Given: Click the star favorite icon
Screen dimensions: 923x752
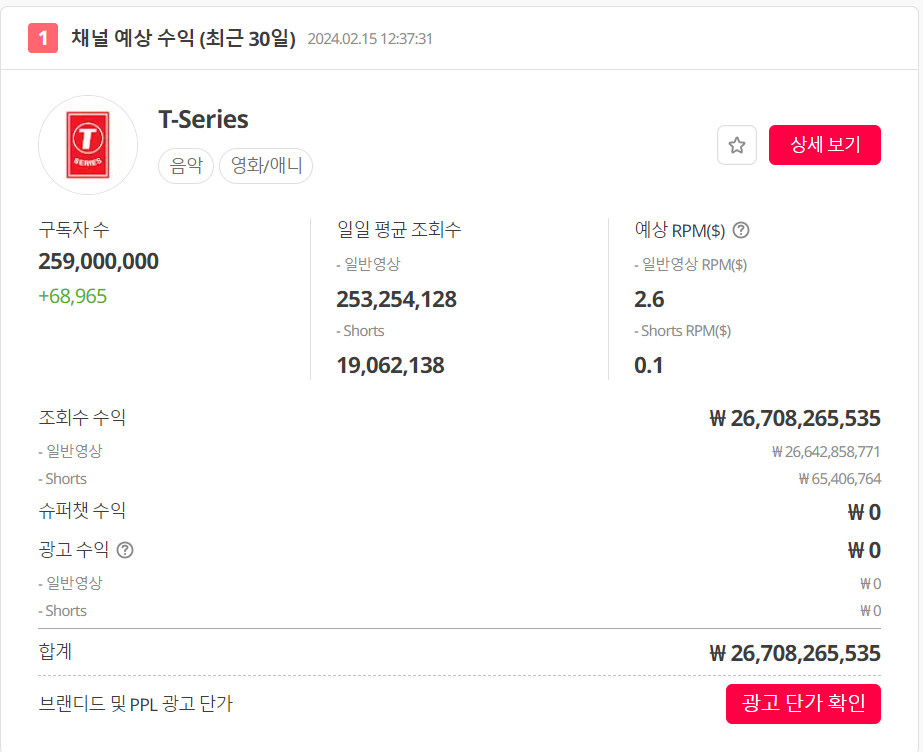Looking at the screenshot, I should point(736,145).
